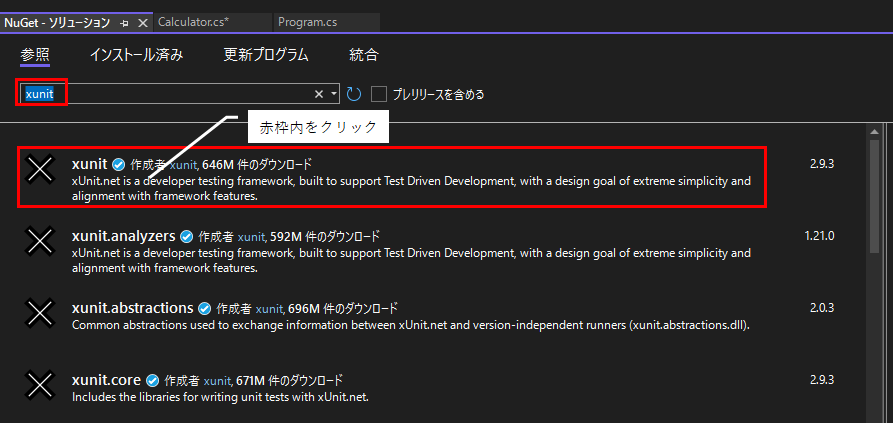
Task: Click the package list vertical scrollbar thumb
Action: point(874,195)
